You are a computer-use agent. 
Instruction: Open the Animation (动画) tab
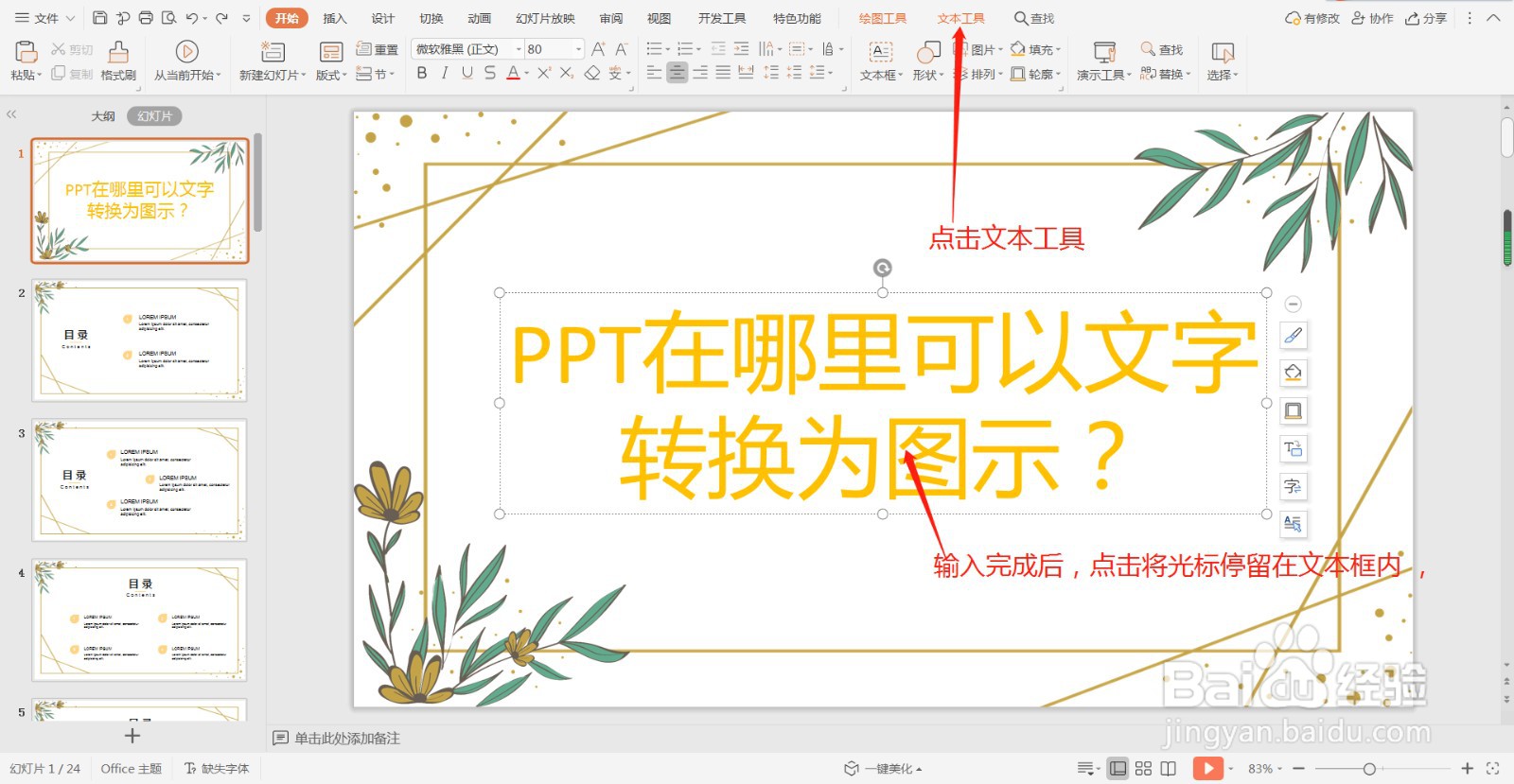480,18
